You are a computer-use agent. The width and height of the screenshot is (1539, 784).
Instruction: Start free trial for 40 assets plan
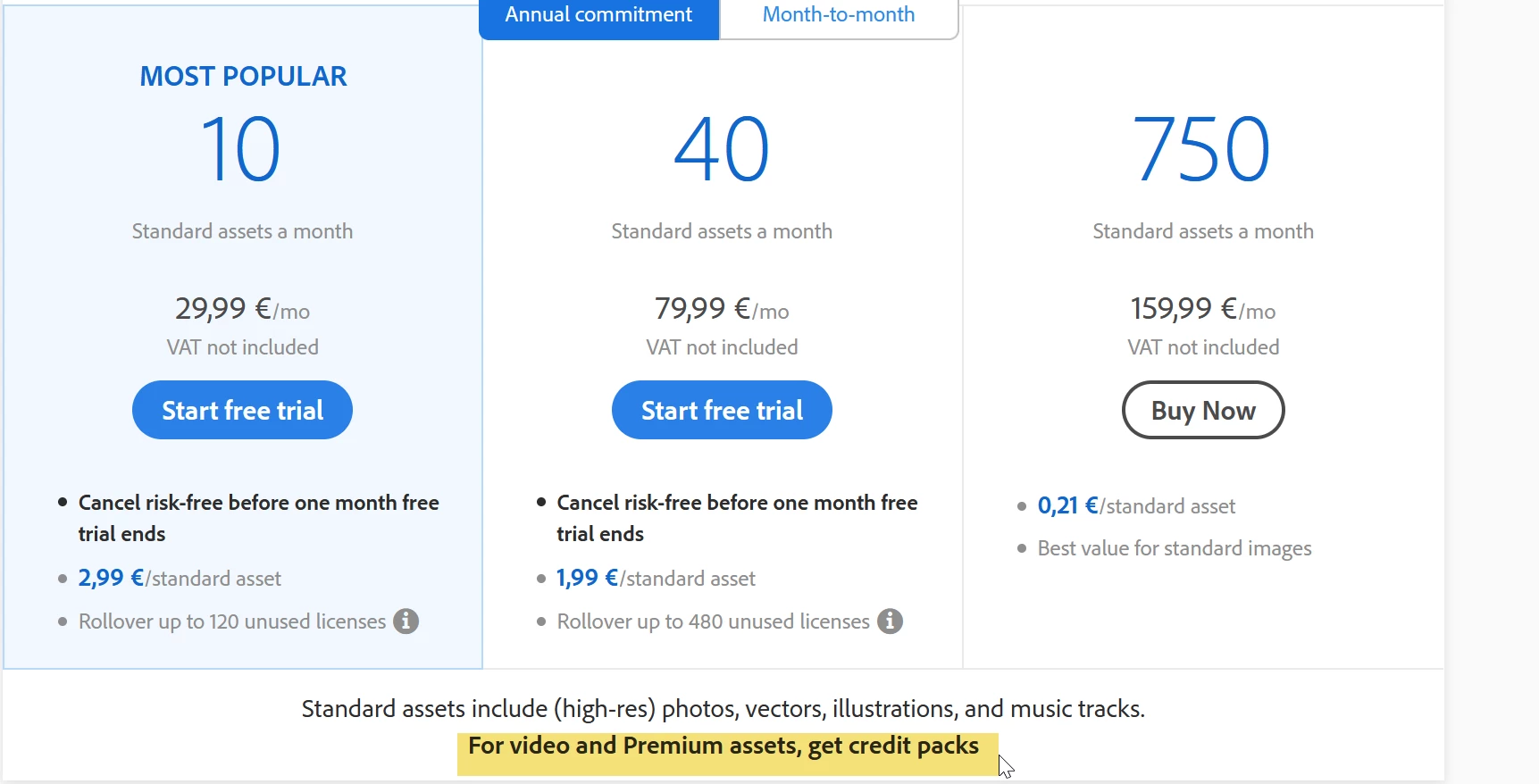722,410
